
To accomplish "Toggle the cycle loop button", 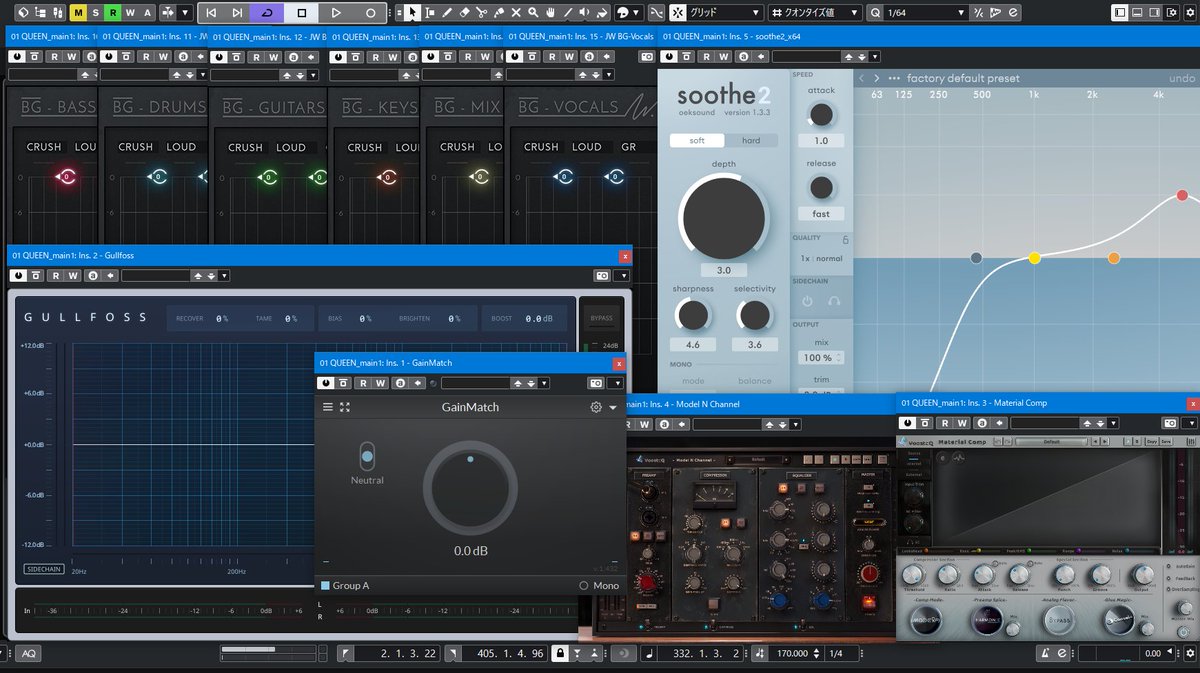I will [x=267, y=13].
